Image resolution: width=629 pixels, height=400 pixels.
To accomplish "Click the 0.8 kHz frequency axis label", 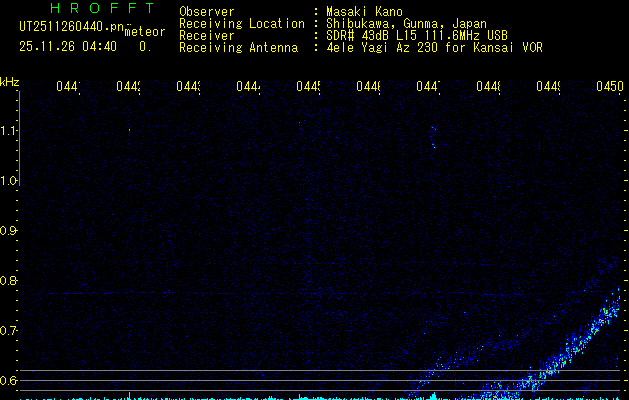I will (x=9, y=280).
